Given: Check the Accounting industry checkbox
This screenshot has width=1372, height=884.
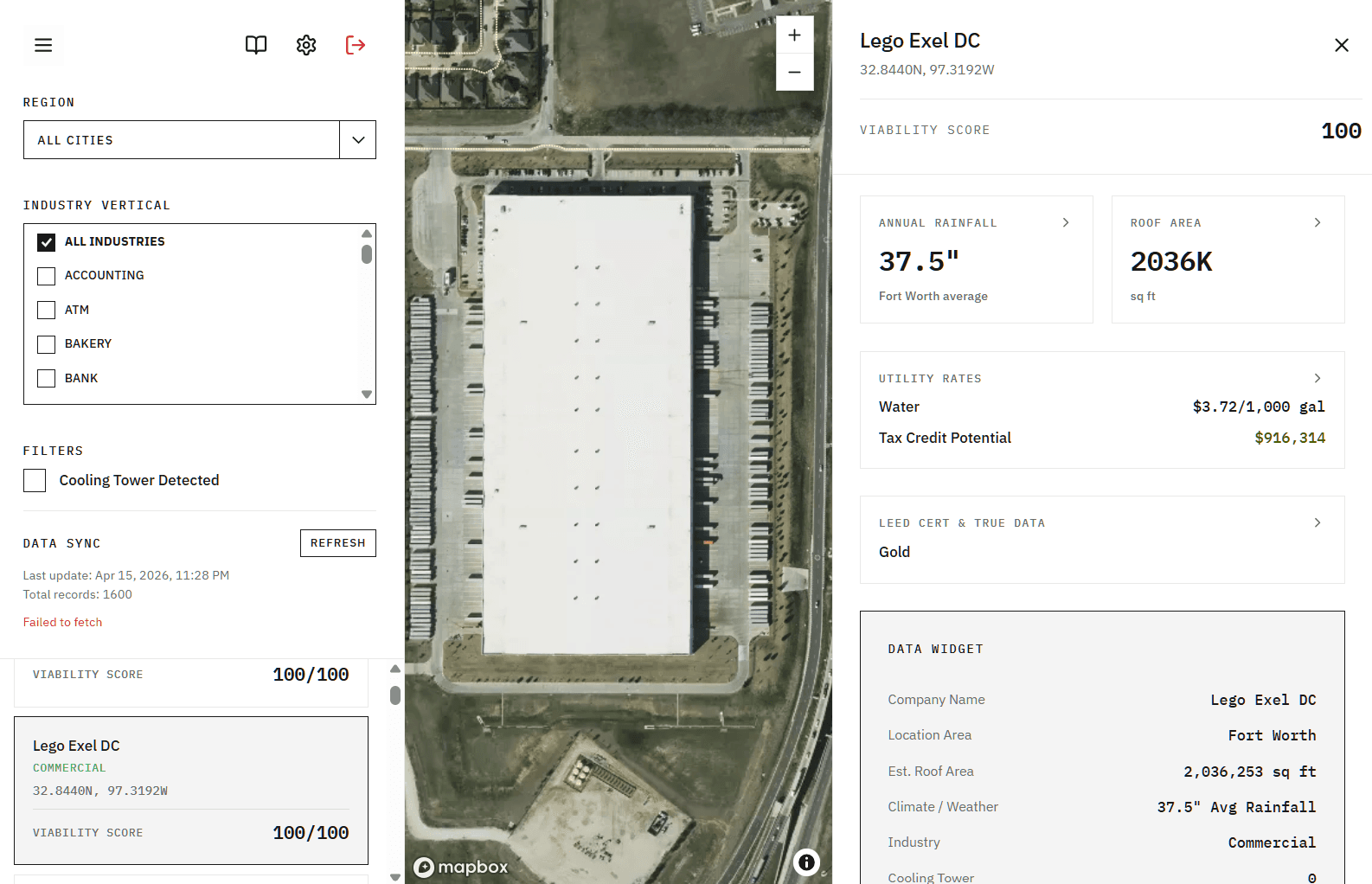Looking at the screenshot, I should click(x=47, y=276).
